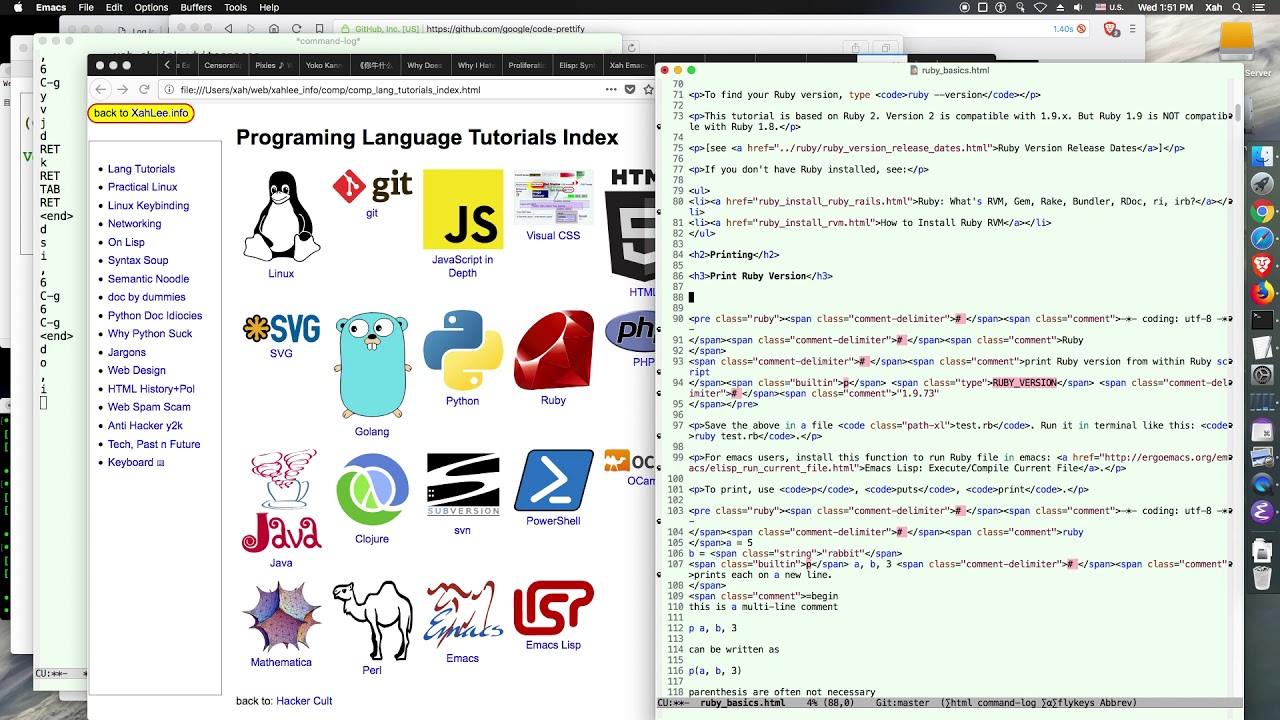Open the git logo tutorial

372,186
